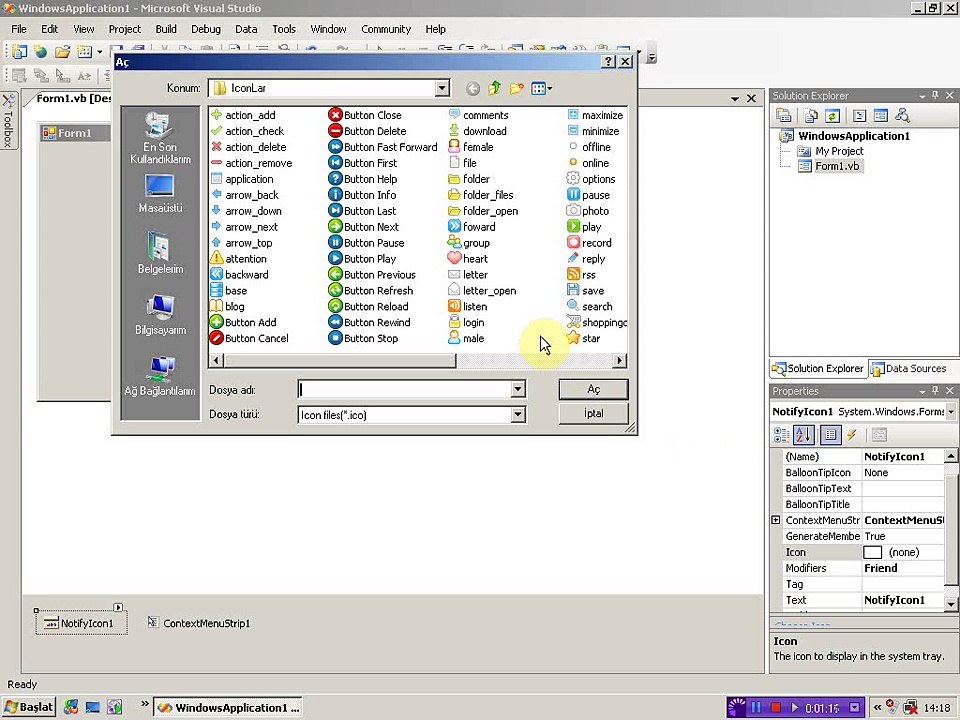The image size is (960, 720).
Task: Show events lightning icon in Properties
Action: coord(852,435)
